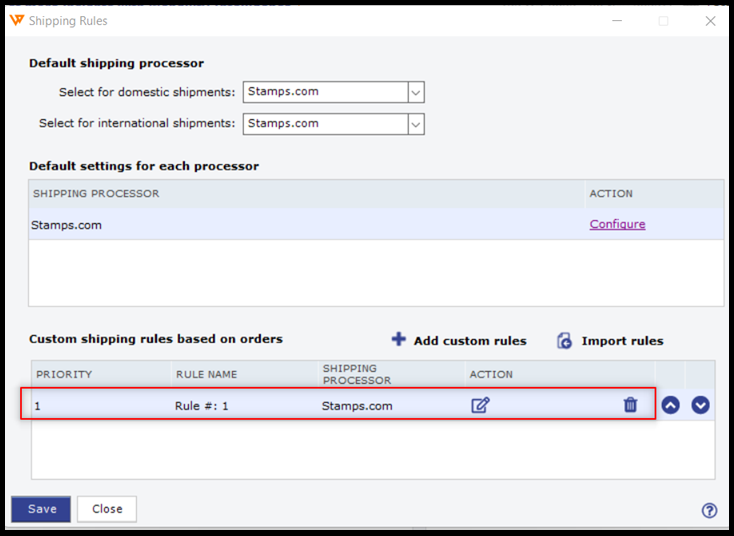Click the edit icon for Rule #: 1
The width and height of the screenshot is (734, 536).
point(480,405)
